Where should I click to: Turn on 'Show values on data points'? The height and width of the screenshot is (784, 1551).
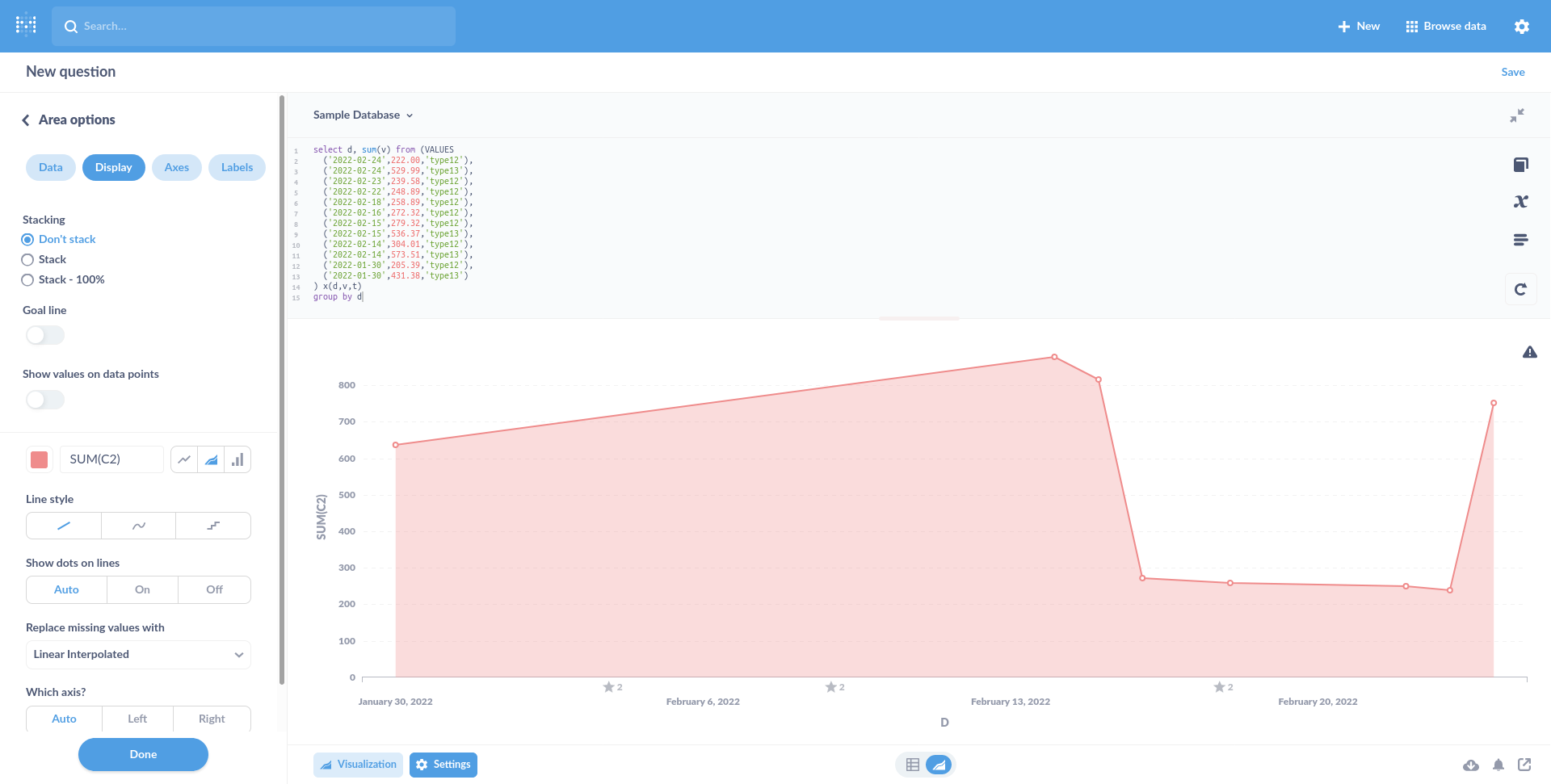point(44,399)
